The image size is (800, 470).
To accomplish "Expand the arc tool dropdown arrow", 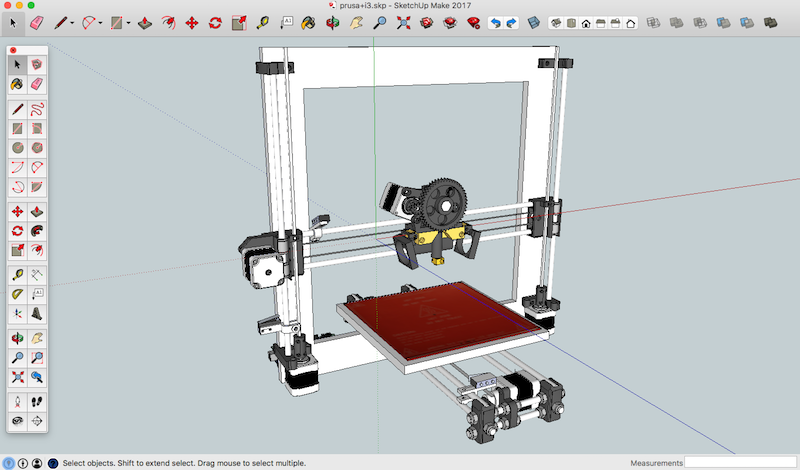I will click(100, 22).
